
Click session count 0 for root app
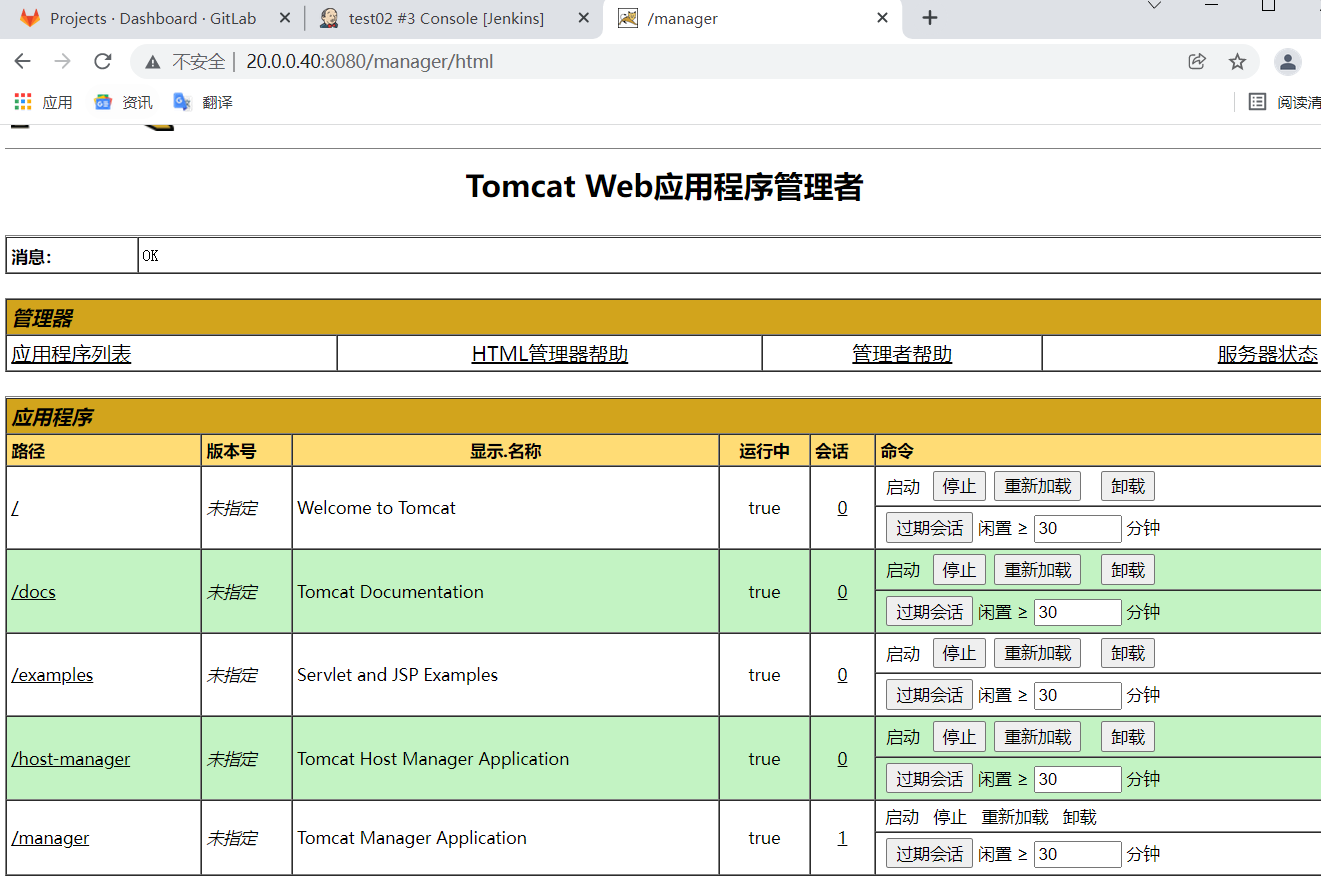[x=842, y=508]
